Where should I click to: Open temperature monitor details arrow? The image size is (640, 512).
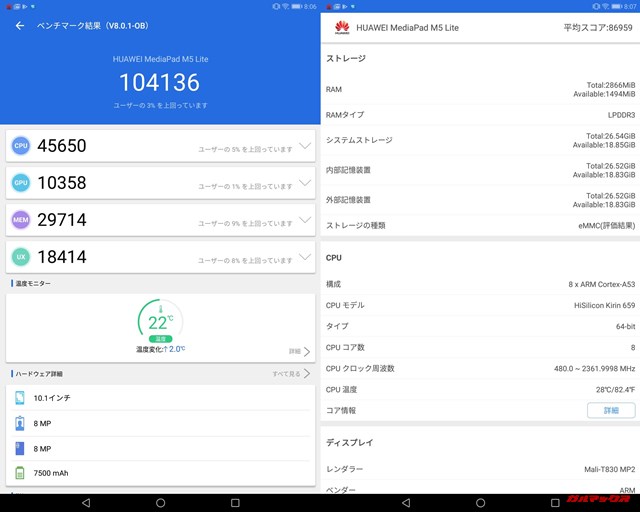point(307,352)
